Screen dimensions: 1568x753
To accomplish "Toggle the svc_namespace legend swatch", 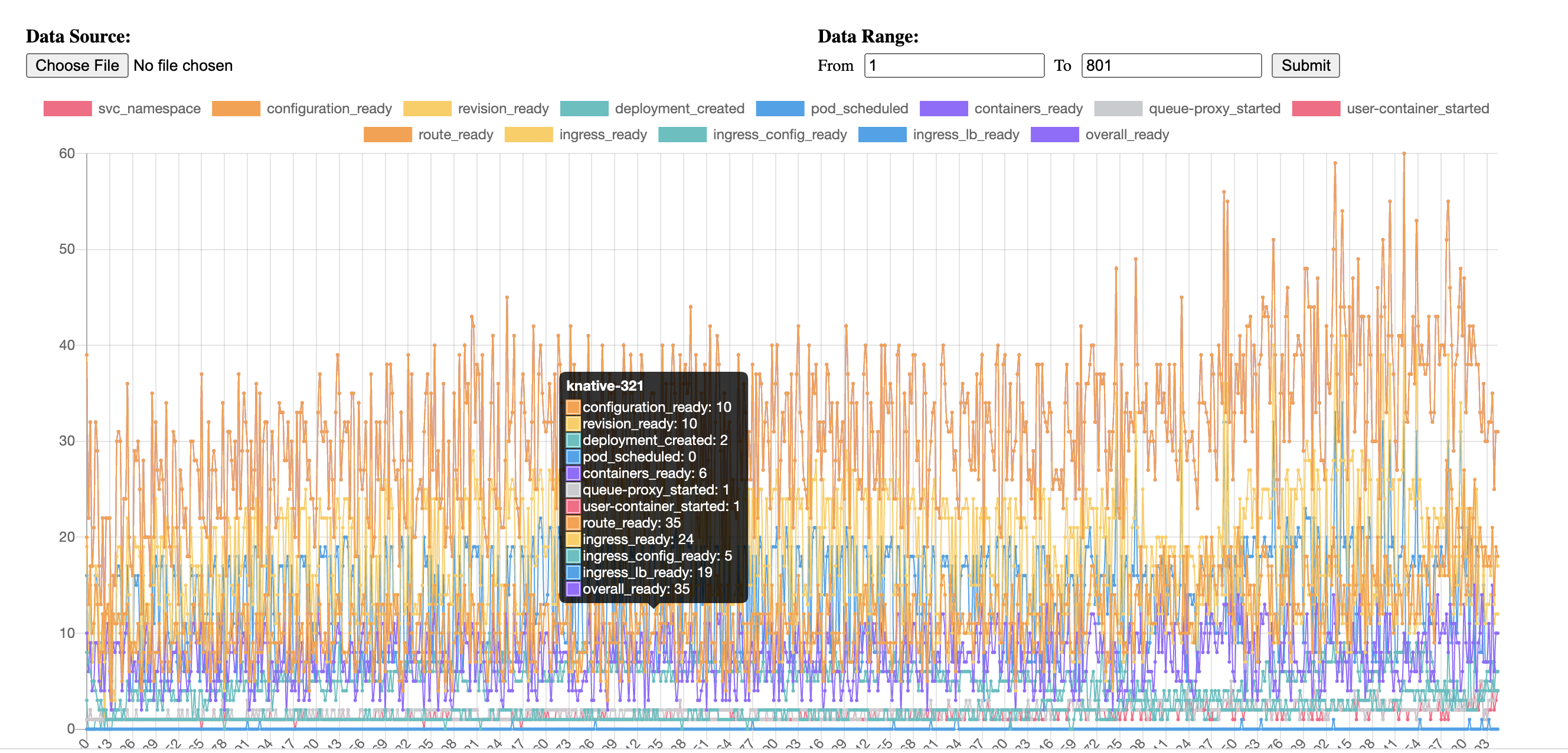I will point(67,108).
